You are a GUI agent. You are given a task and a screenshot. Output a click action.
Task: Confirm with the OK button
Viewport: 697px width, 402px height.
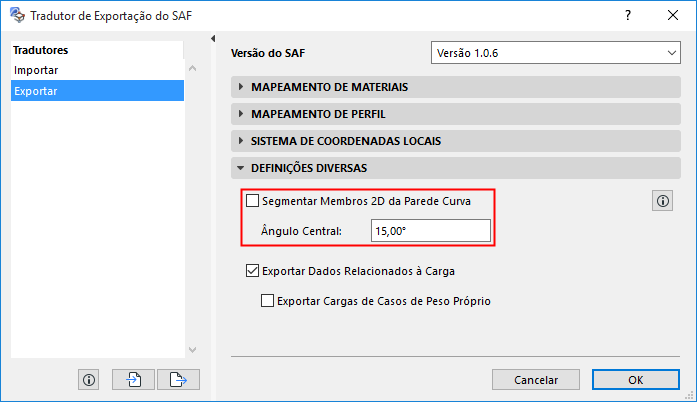(636, 380)
